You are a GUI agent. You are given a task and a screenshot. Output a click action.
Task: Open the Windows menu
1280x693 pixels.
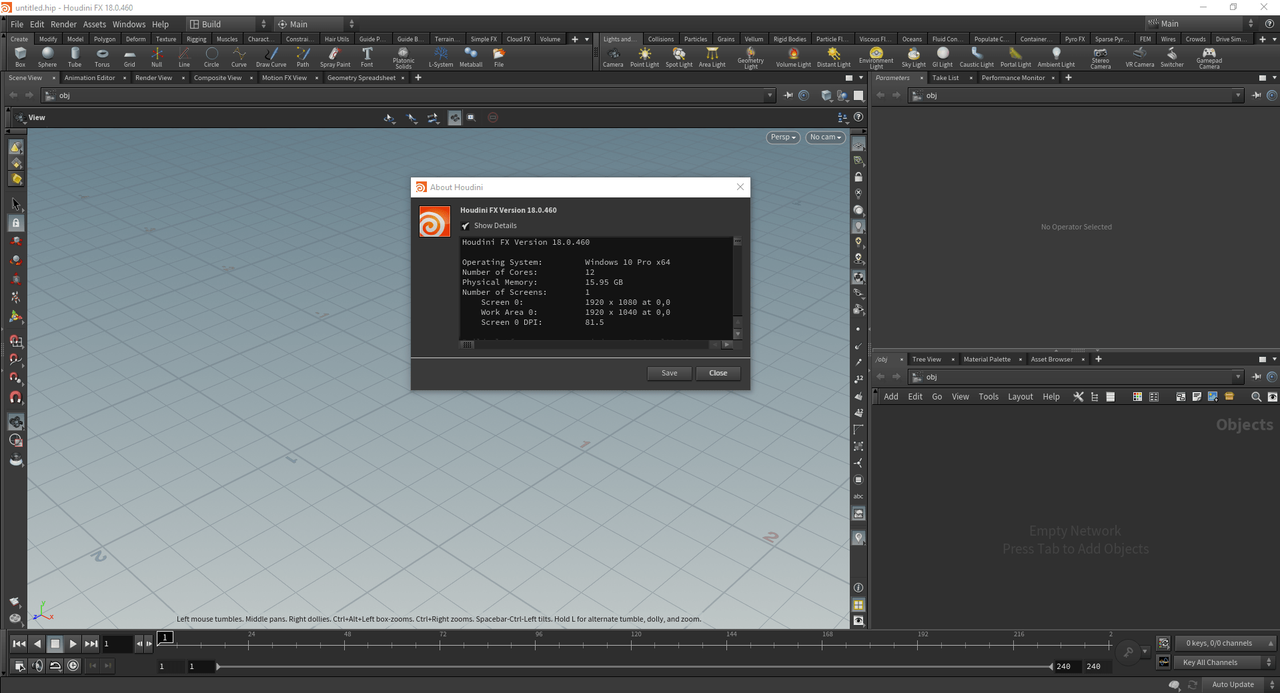(128, 24)
